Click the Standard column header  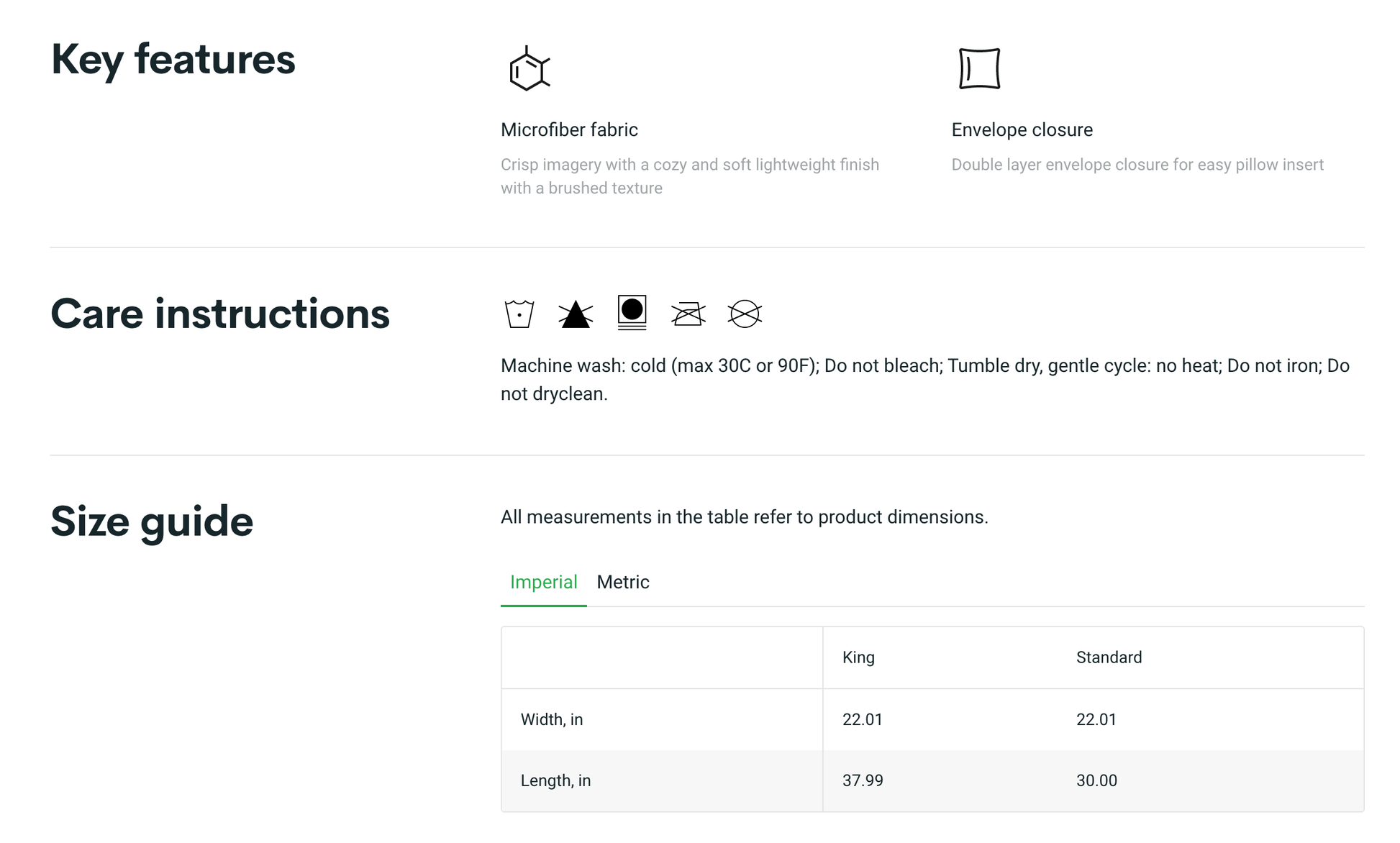point(1109,657)
